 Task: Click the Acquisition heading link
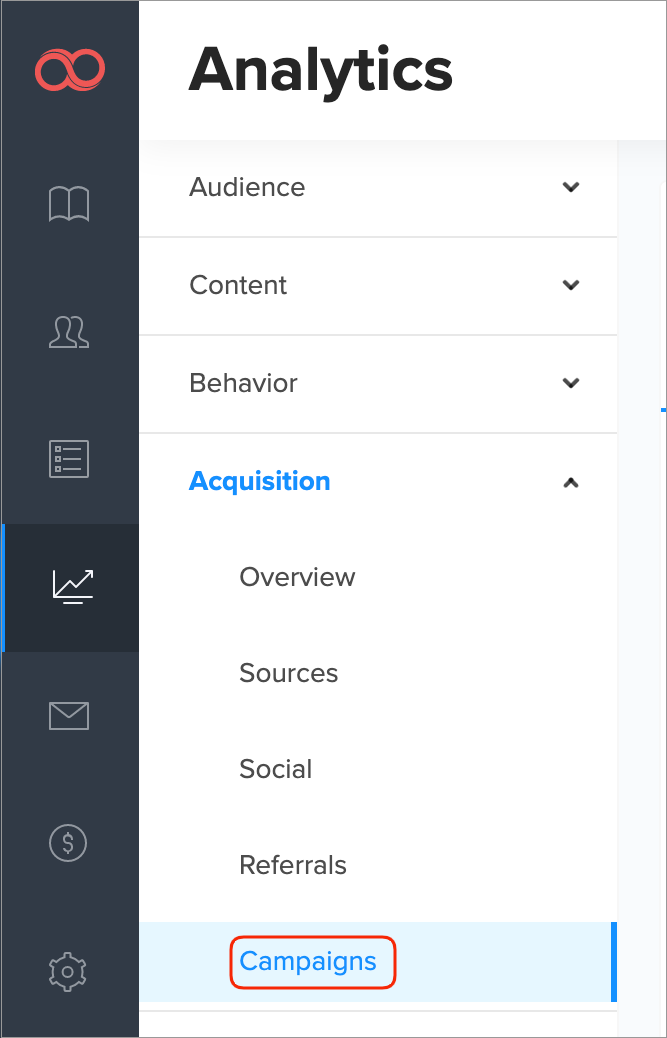pos(259,481)
